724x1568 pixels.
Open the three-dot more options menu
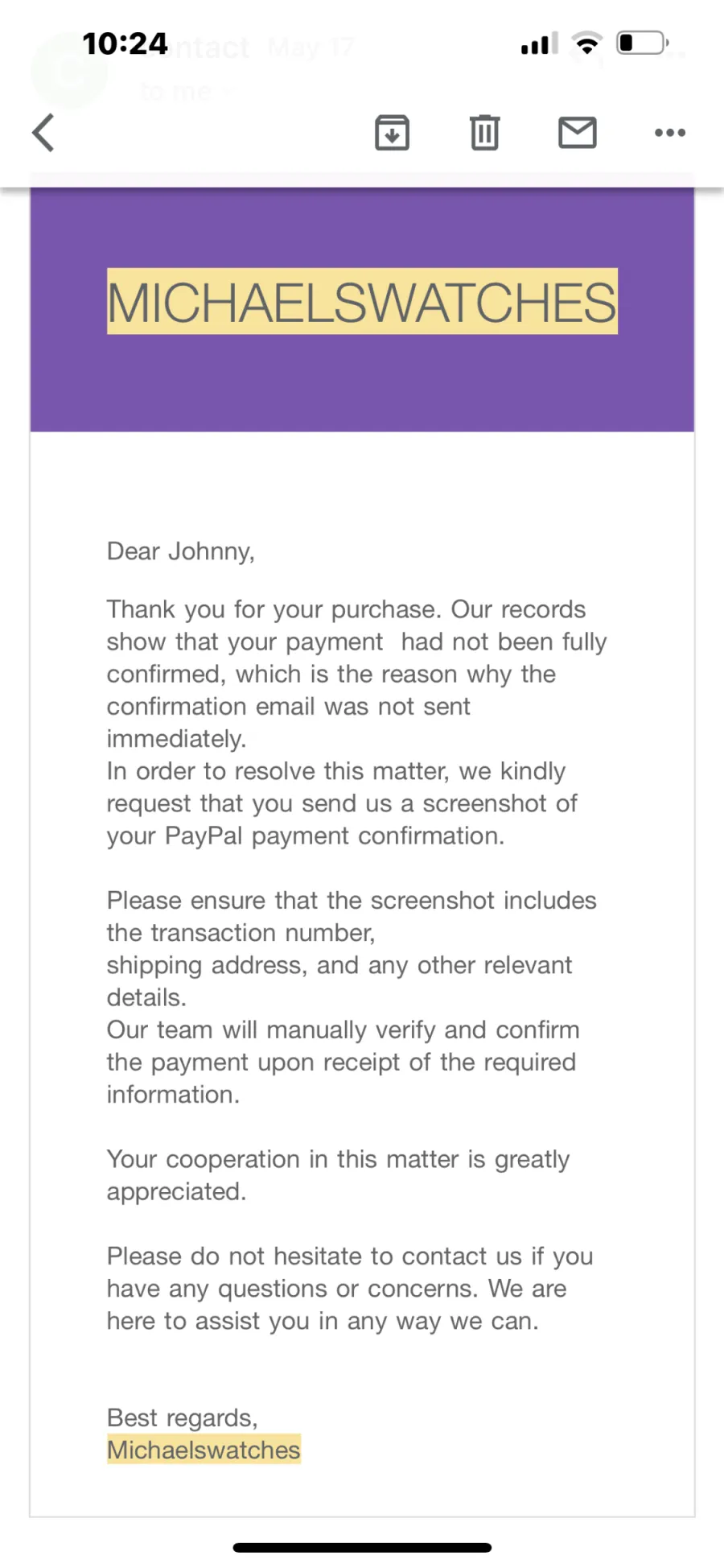[x=670, y=133]
